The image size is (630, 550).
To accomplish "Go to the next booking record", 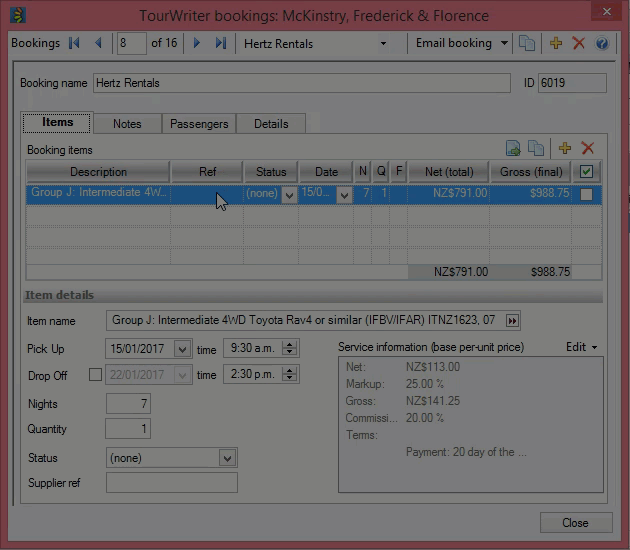I will [x=197, y=44].
